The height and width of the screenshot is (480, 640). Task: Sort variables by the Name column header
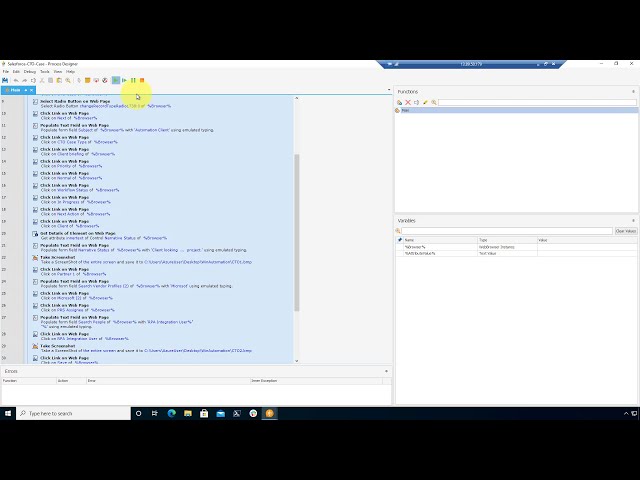440,240
